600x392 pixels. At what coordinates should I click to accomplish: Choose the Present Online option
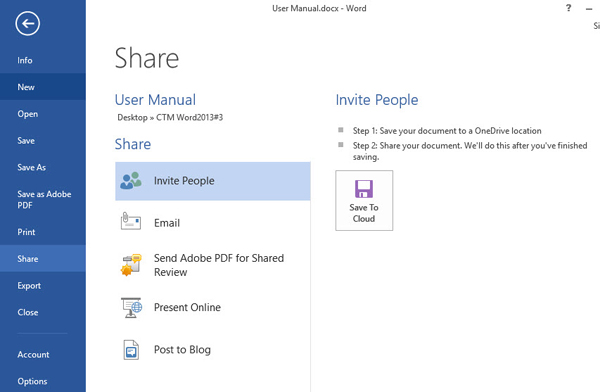pyautogui.click(x=213, y=307)
